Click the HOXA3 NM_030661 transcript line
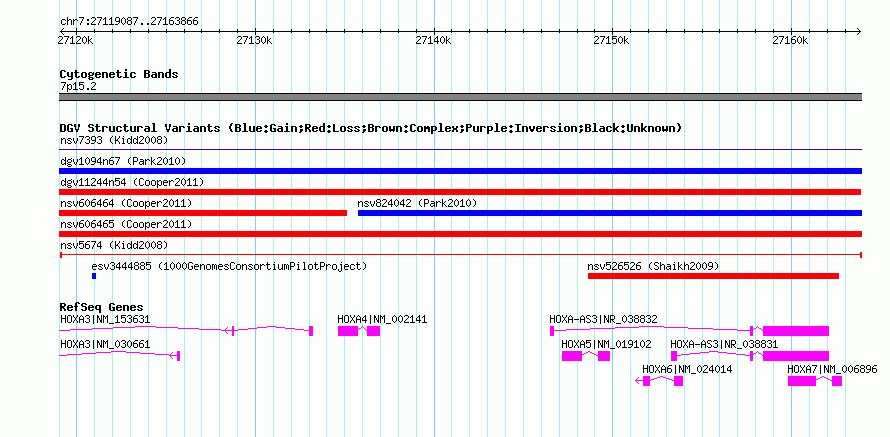The width and height of the screenshot is (890, 437). 119,355
